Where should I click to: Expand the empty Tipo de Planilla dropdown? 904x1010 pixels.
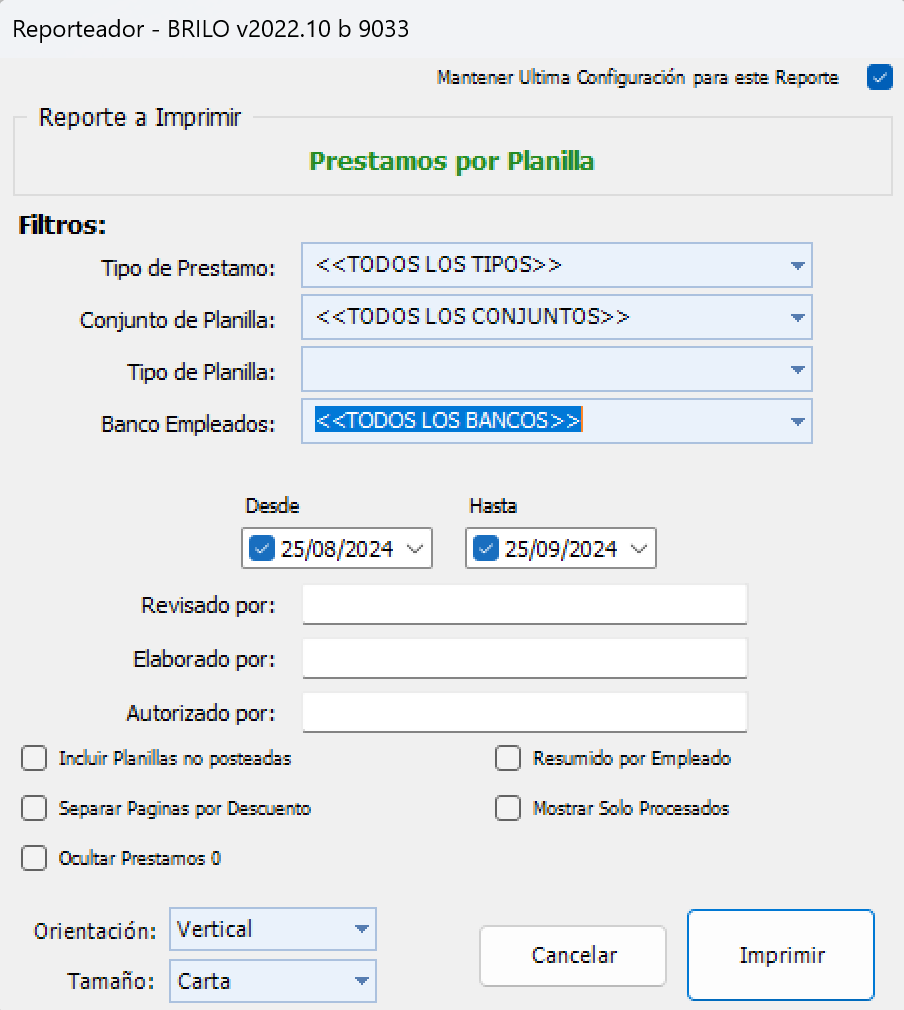pos(797,369)
